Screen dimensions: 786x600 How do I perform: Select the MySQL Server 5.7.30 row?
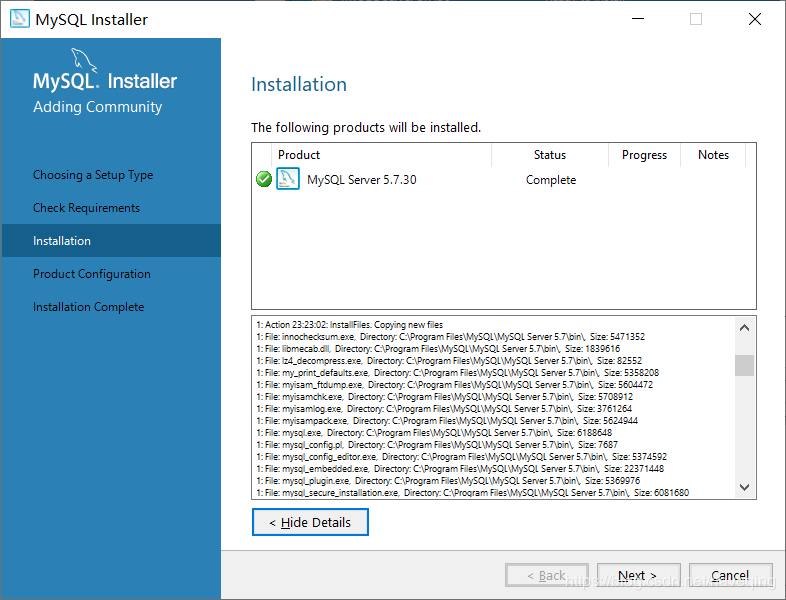(x=504, y=179)
